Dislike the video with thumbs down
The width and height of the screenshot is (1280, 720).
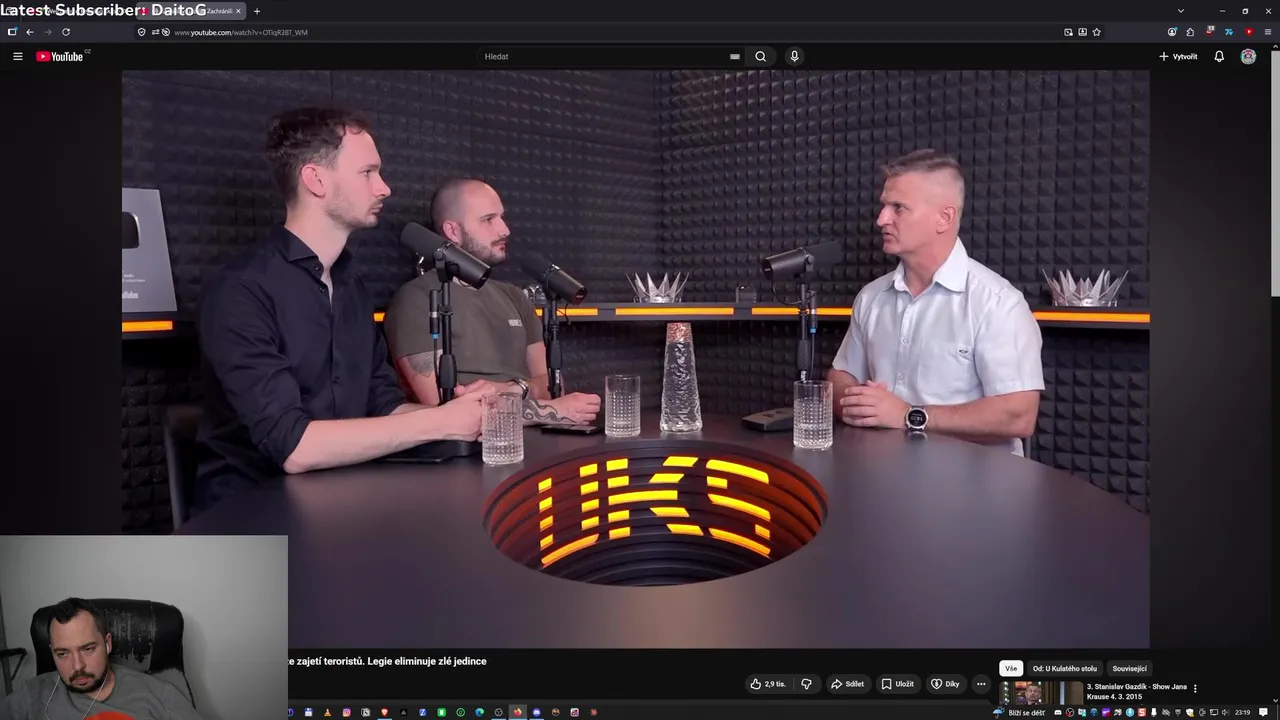(806, 684)
